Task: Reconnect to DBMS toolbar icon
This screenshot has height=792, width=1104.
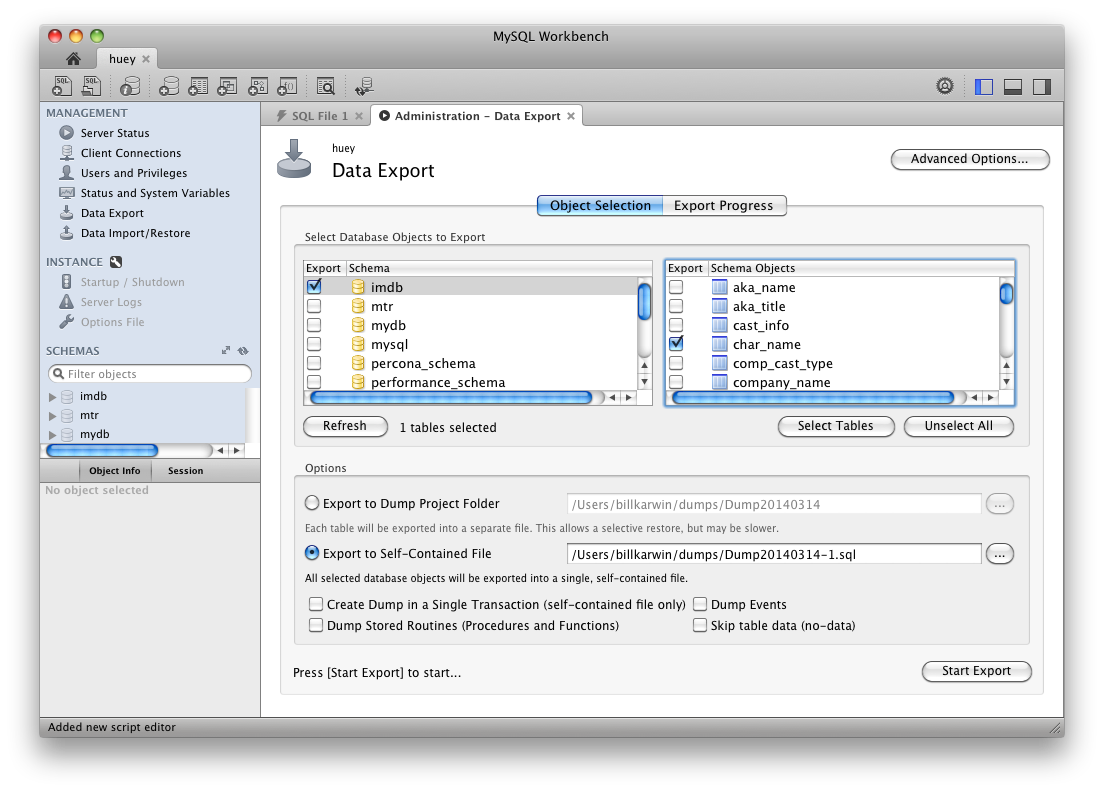Action: click(364, 86)
